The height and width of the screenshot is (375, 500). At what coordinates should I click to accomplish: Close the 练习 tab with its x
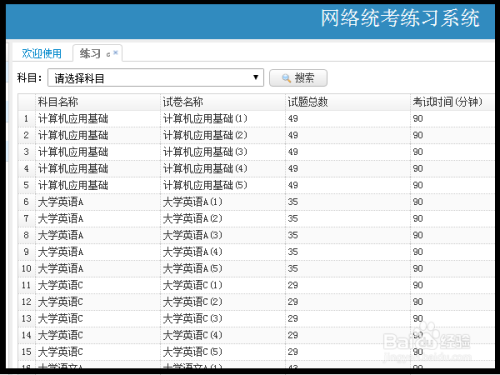click(x=116, y=52)
